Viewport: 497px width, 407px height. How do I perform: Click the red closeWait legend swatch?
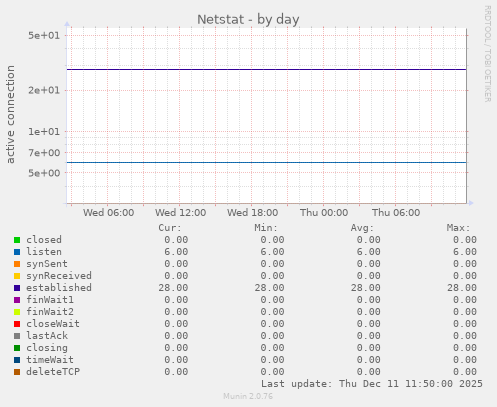pos(17,324)
